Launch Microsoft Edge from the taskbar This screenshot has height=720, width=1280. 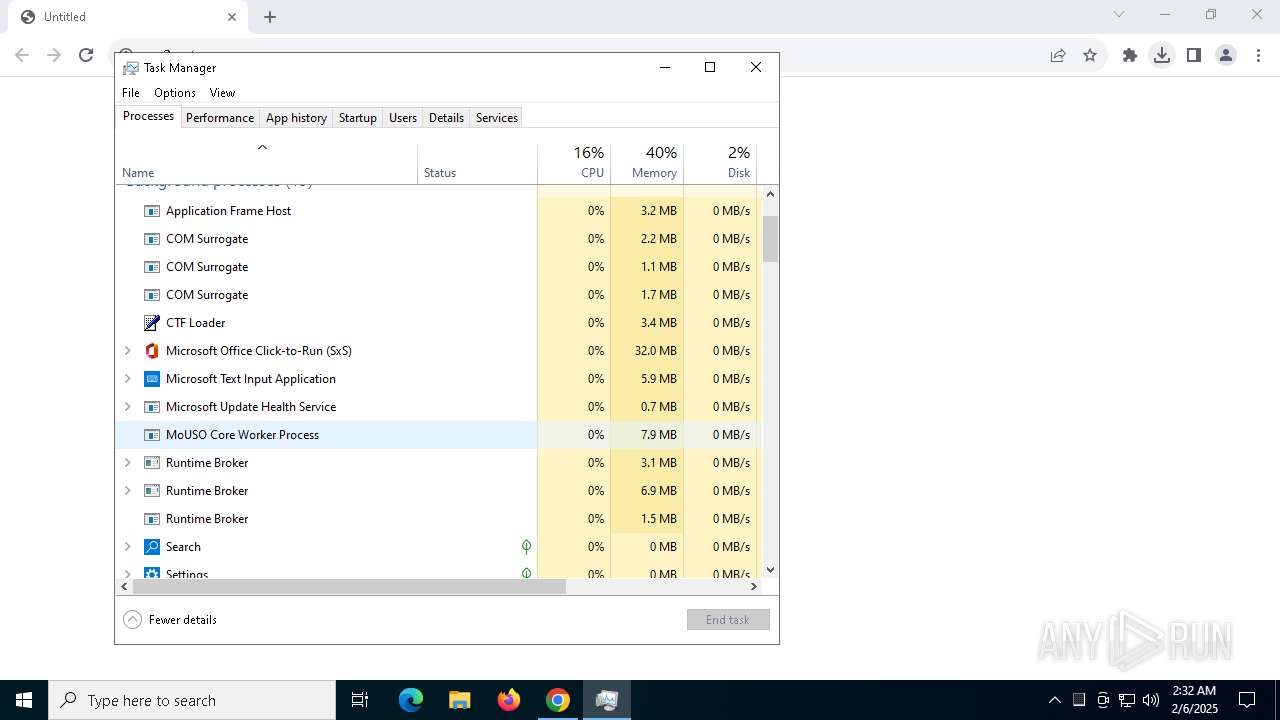[411, 700]
